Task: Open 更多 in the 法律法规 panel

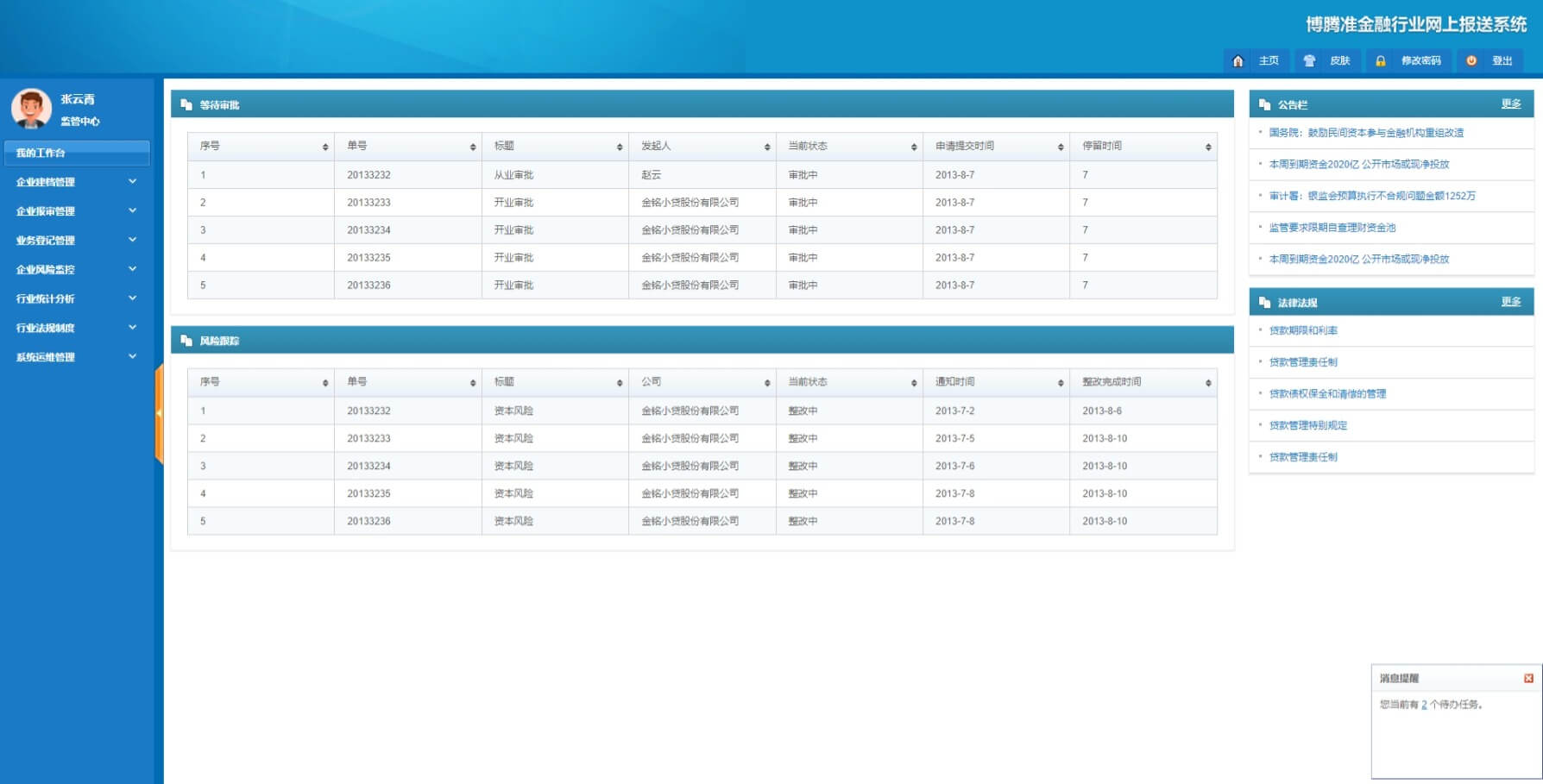Action: tap(1510, 302)
